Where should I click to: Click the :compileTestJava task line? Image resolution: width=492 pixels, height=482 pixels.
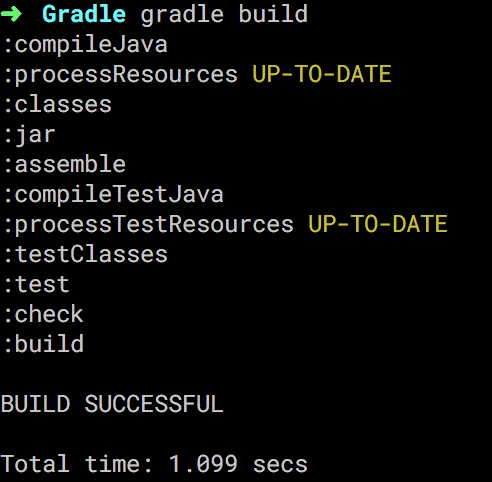[x=114, y=195]
